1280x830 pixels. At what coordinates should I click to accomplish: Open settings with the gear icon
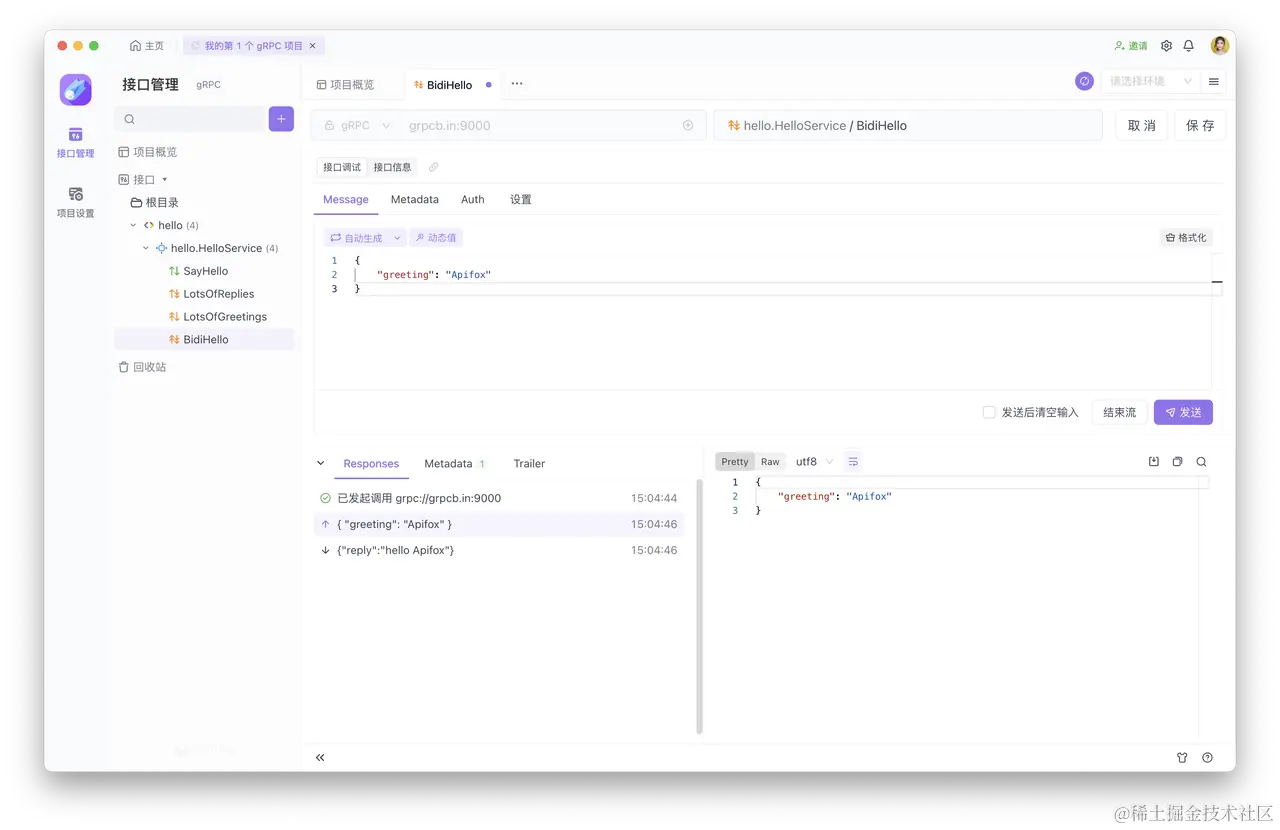coord(1166,45)
